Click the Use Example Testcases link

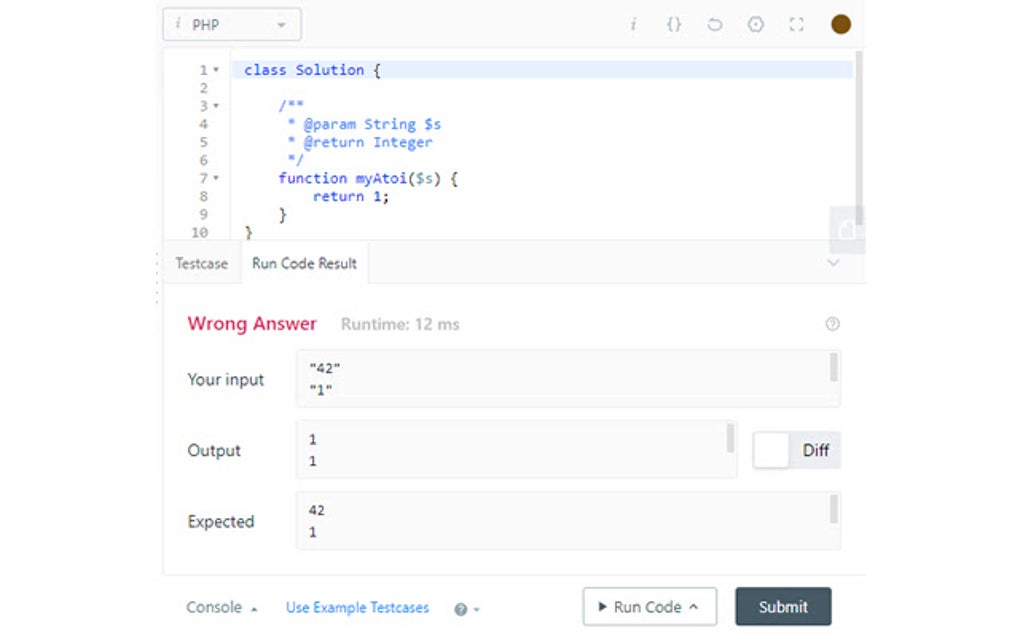357,607
